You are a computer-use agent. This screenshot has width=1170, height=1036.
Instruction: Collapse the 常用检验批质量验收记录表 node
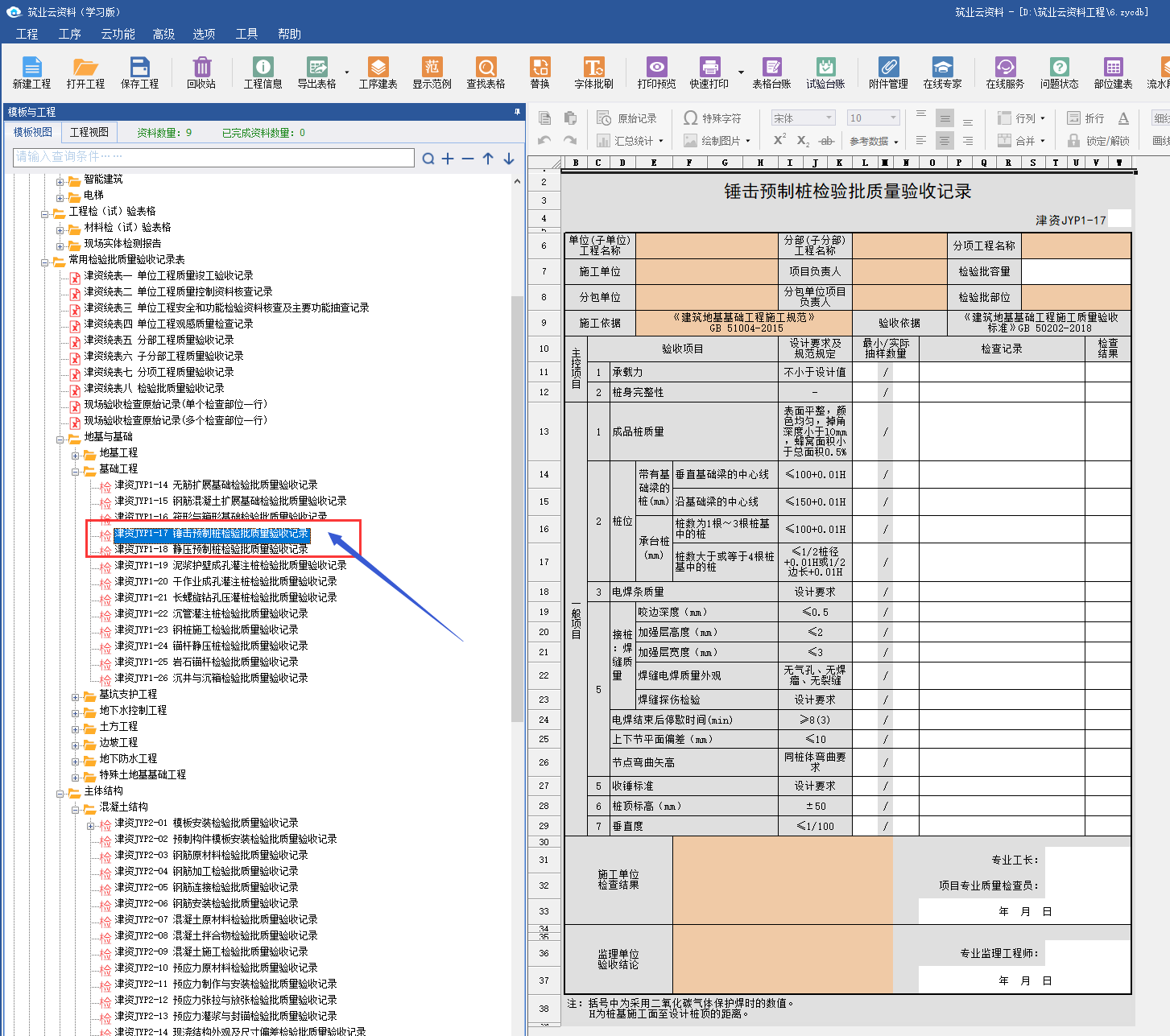click(x=45, y=262)
